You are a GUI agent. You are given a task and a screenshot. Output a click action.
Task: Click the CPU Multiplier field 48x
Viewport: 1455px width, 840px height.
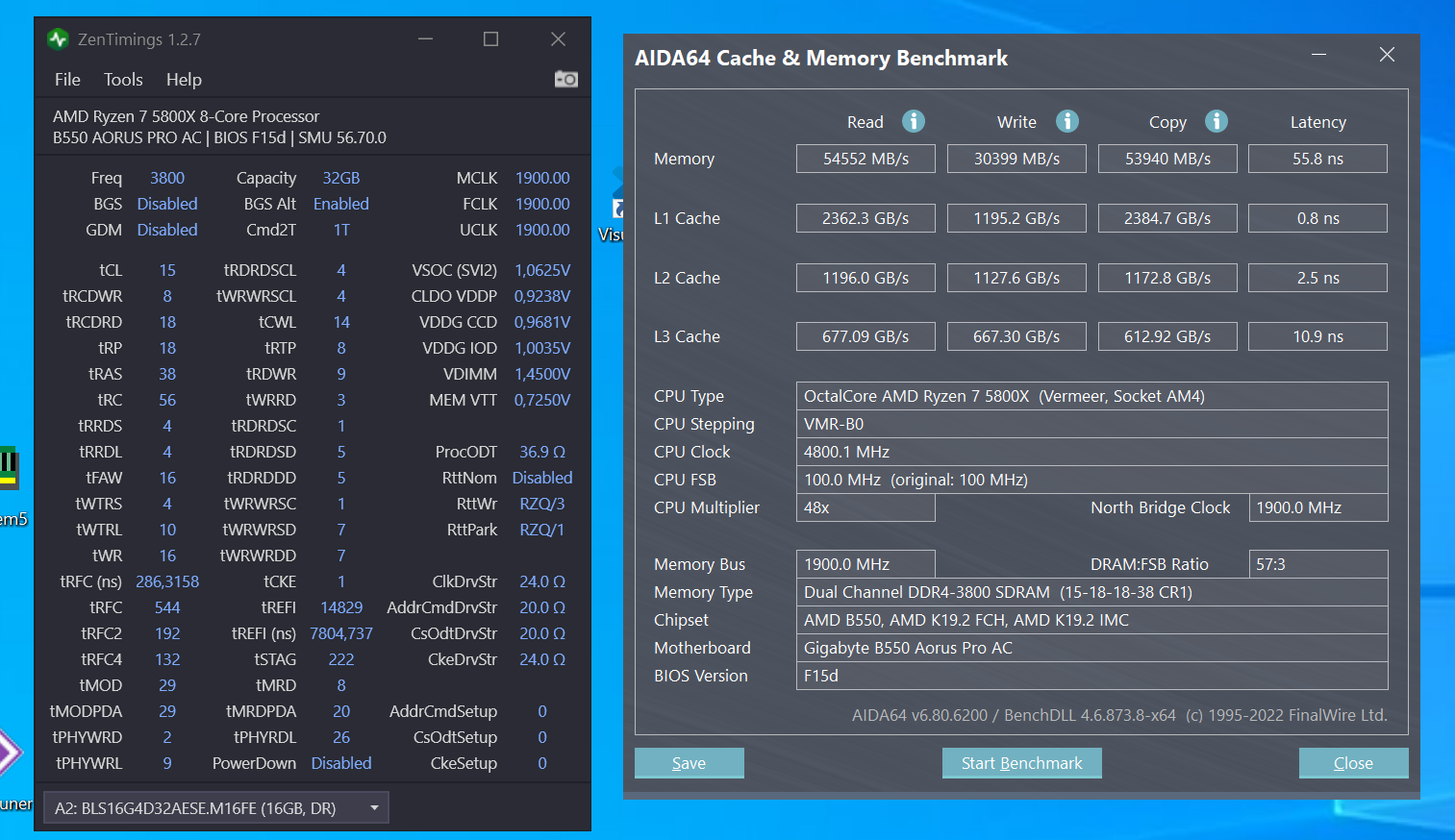[865, 507]
